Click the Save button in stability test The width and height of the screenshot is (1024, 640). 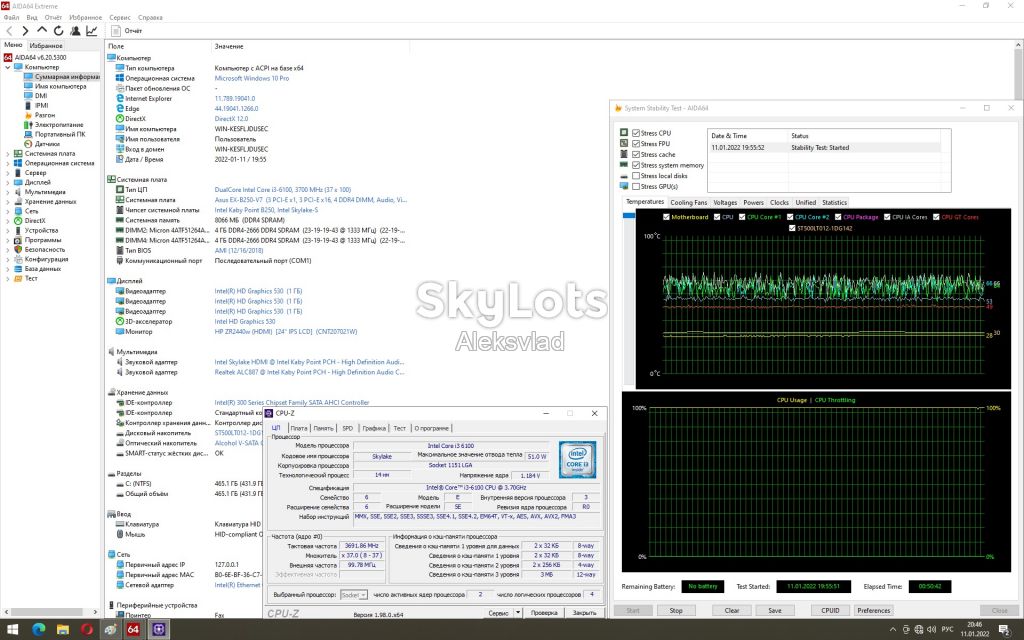[x=775, y=610]
